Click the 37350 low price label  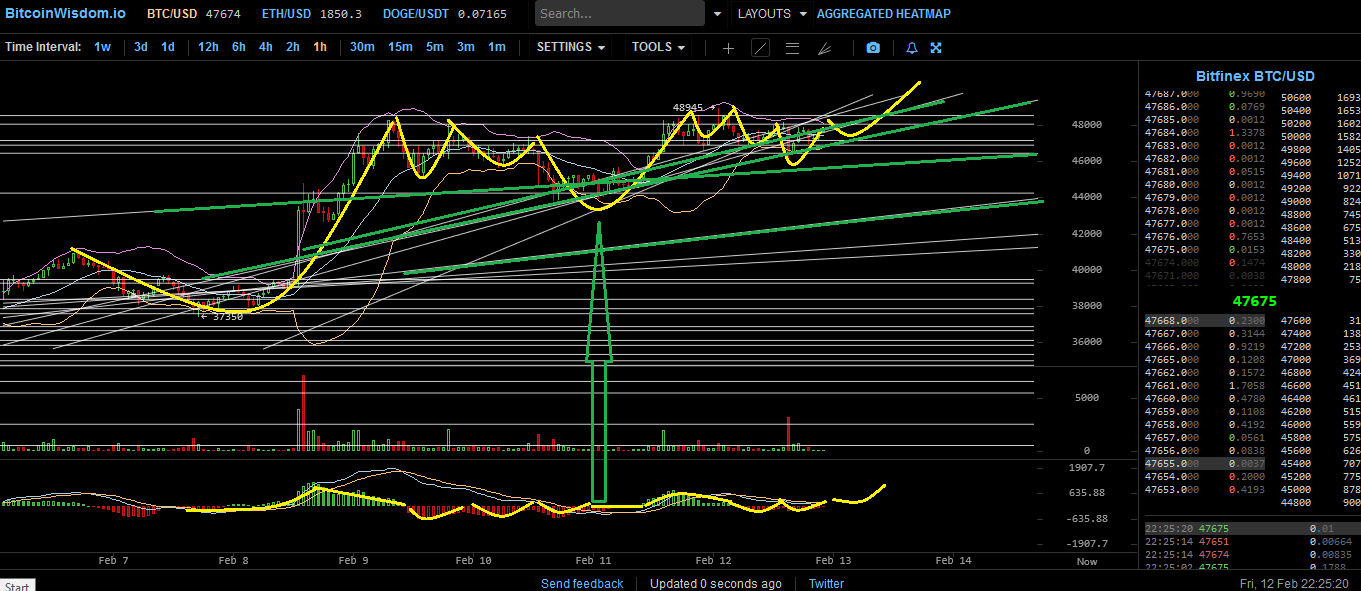tap(227, 316)
